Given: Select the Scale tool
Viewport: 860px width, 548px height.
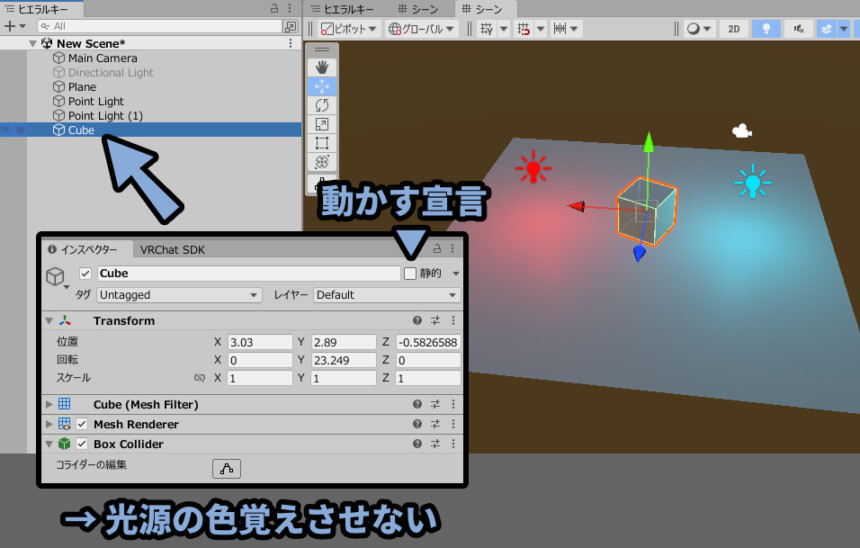Looking at the screenshot, I should pos(322,125).
